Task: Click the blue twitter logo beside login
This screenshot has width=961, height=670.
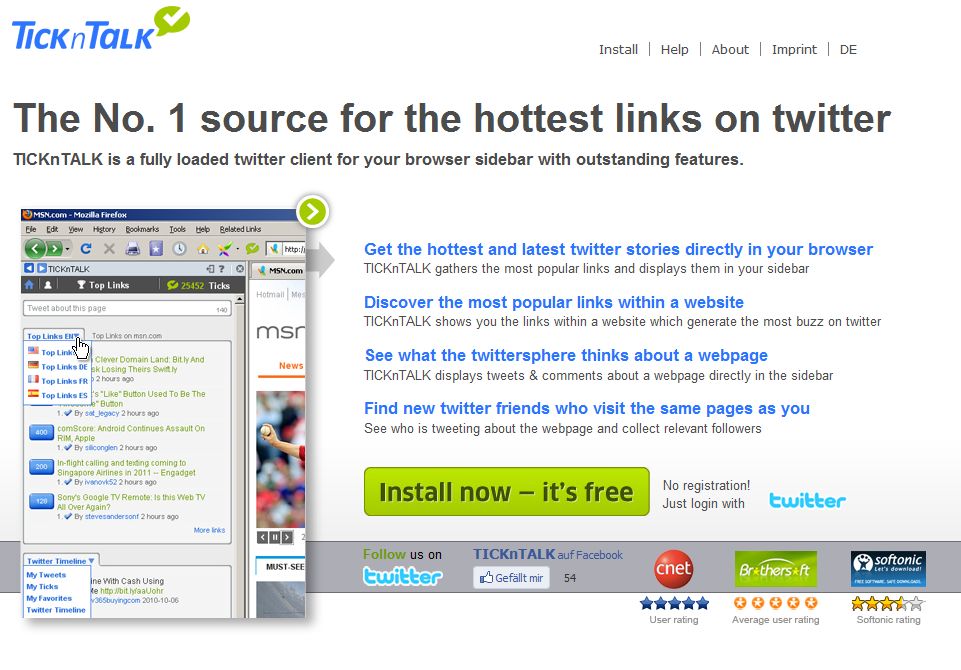Action: click(807, 500)
